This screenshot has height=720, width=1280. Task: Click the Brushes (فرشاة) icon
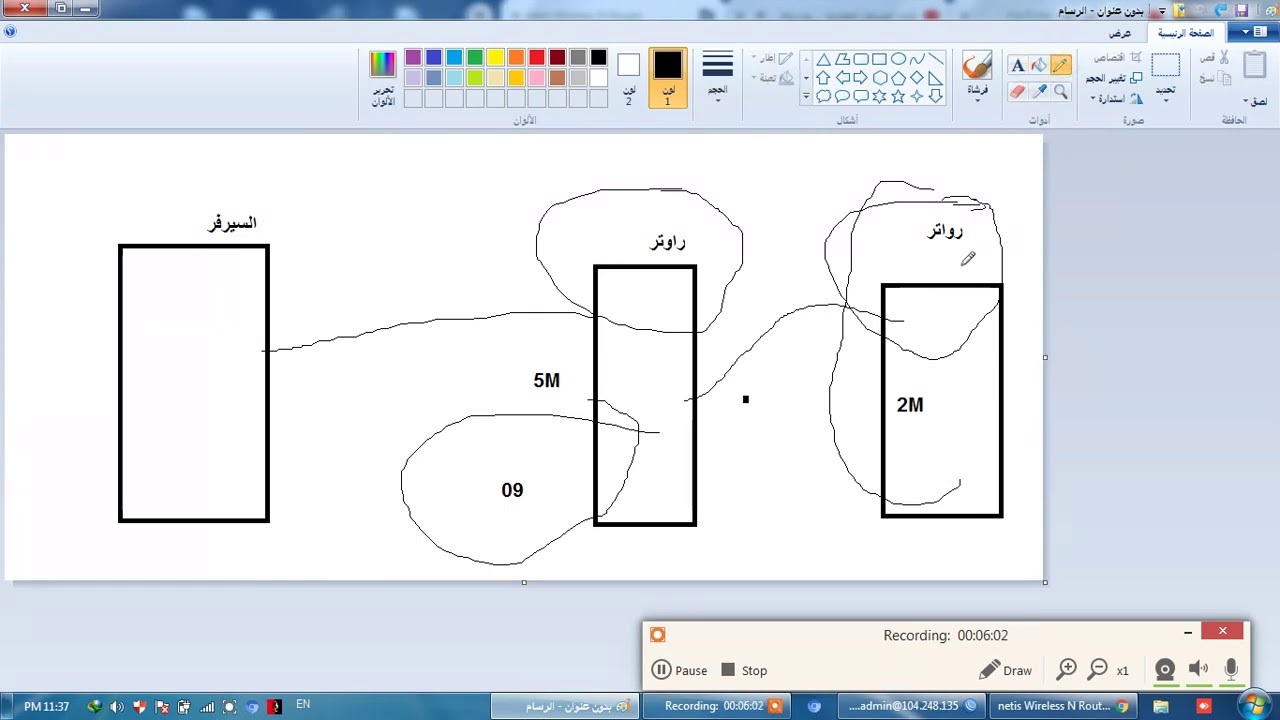[977, 67]
